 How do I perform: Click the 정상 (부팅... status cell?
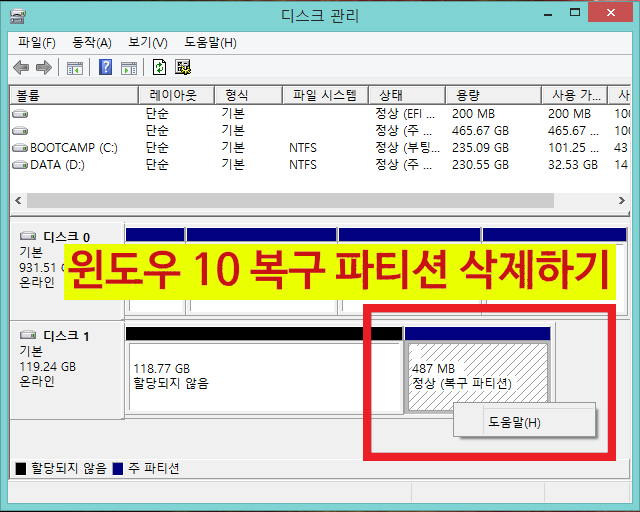407,148
